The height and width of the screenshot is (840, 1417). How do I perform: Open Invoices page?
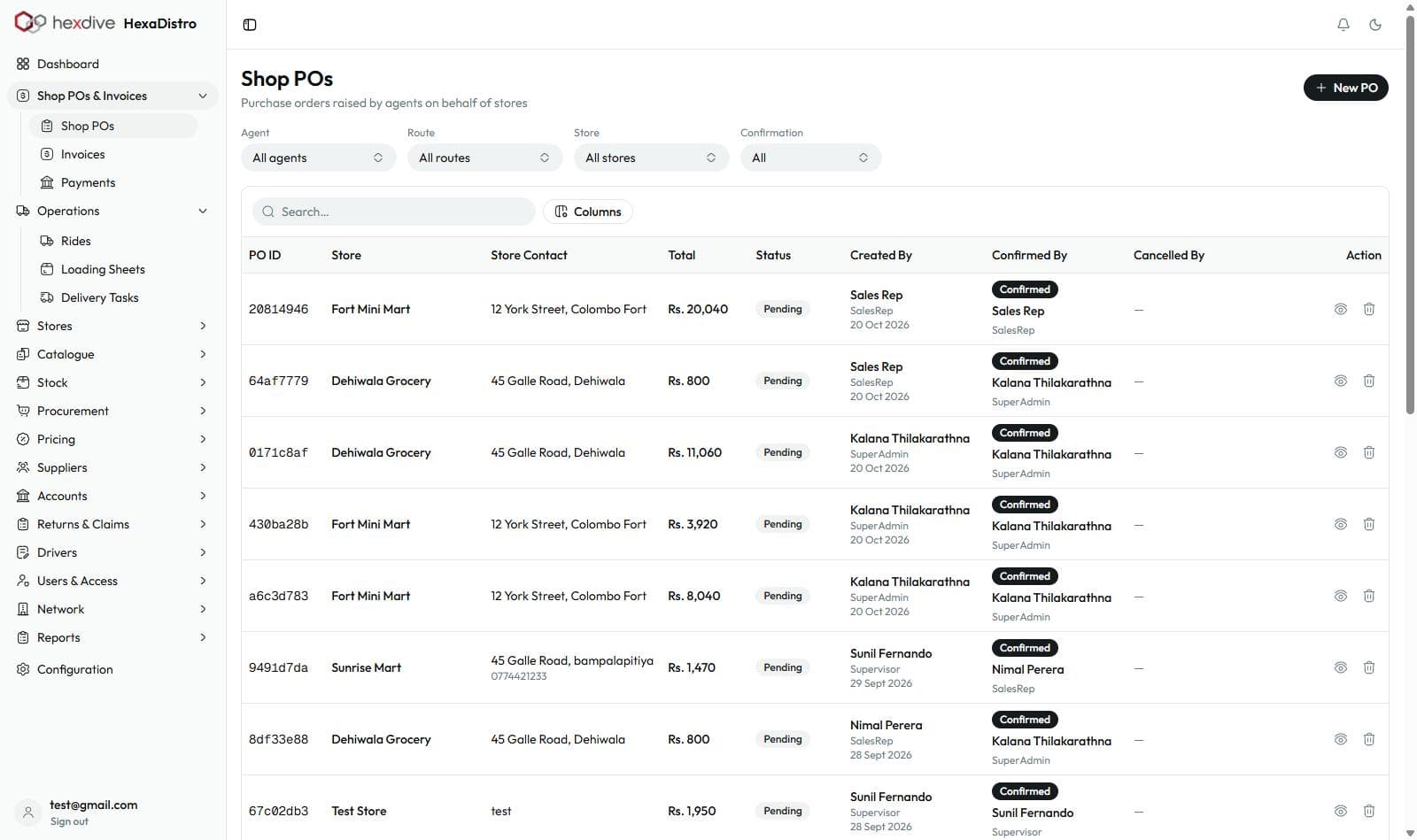113,154
